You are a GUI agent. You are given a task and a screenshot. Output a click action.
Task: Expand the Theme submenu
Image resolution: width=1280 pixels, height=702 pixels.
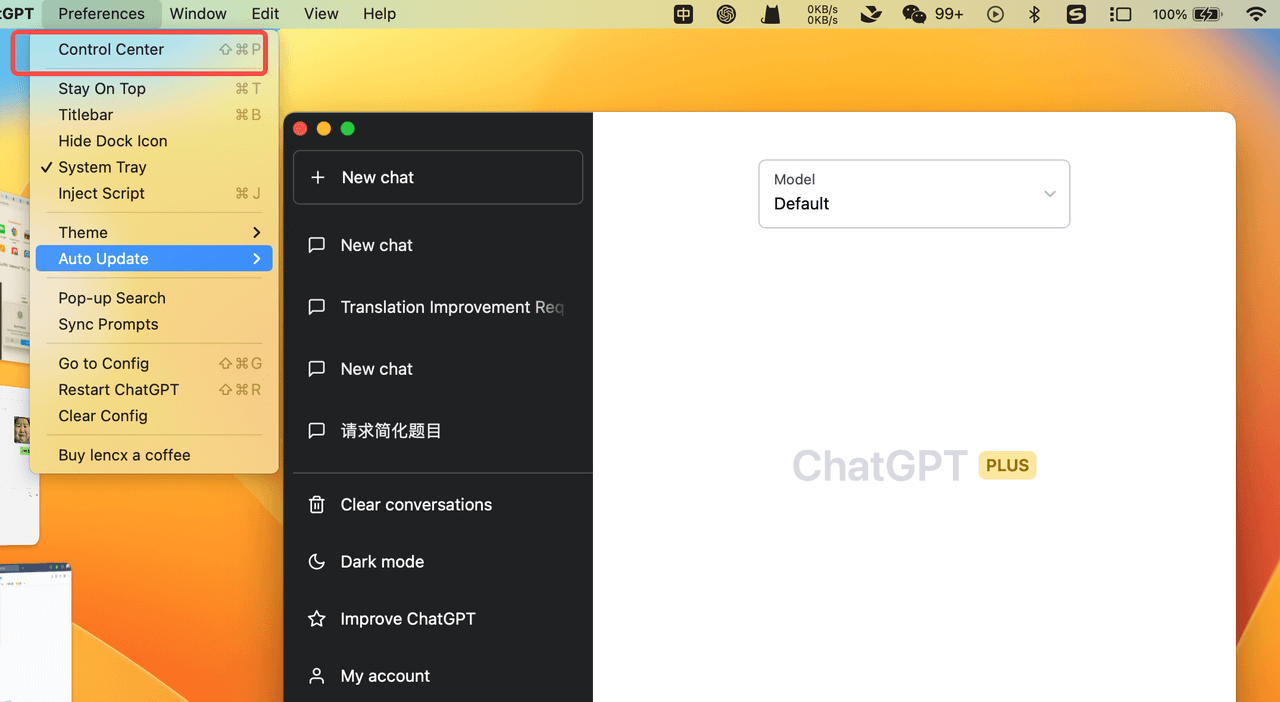[154, 232]
